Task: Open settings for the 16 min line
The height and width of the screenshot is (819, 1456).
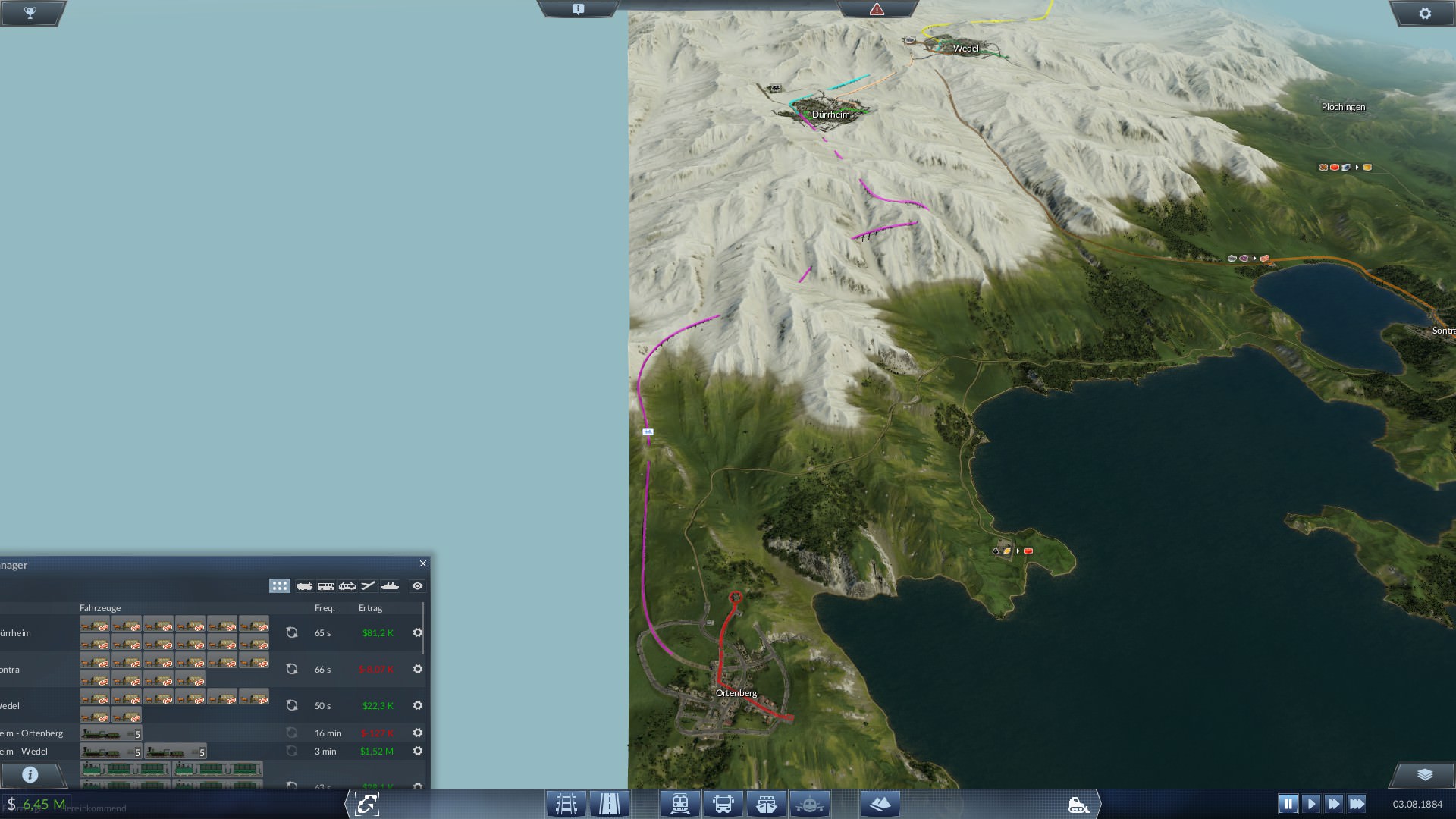Action: coord(417,733)
